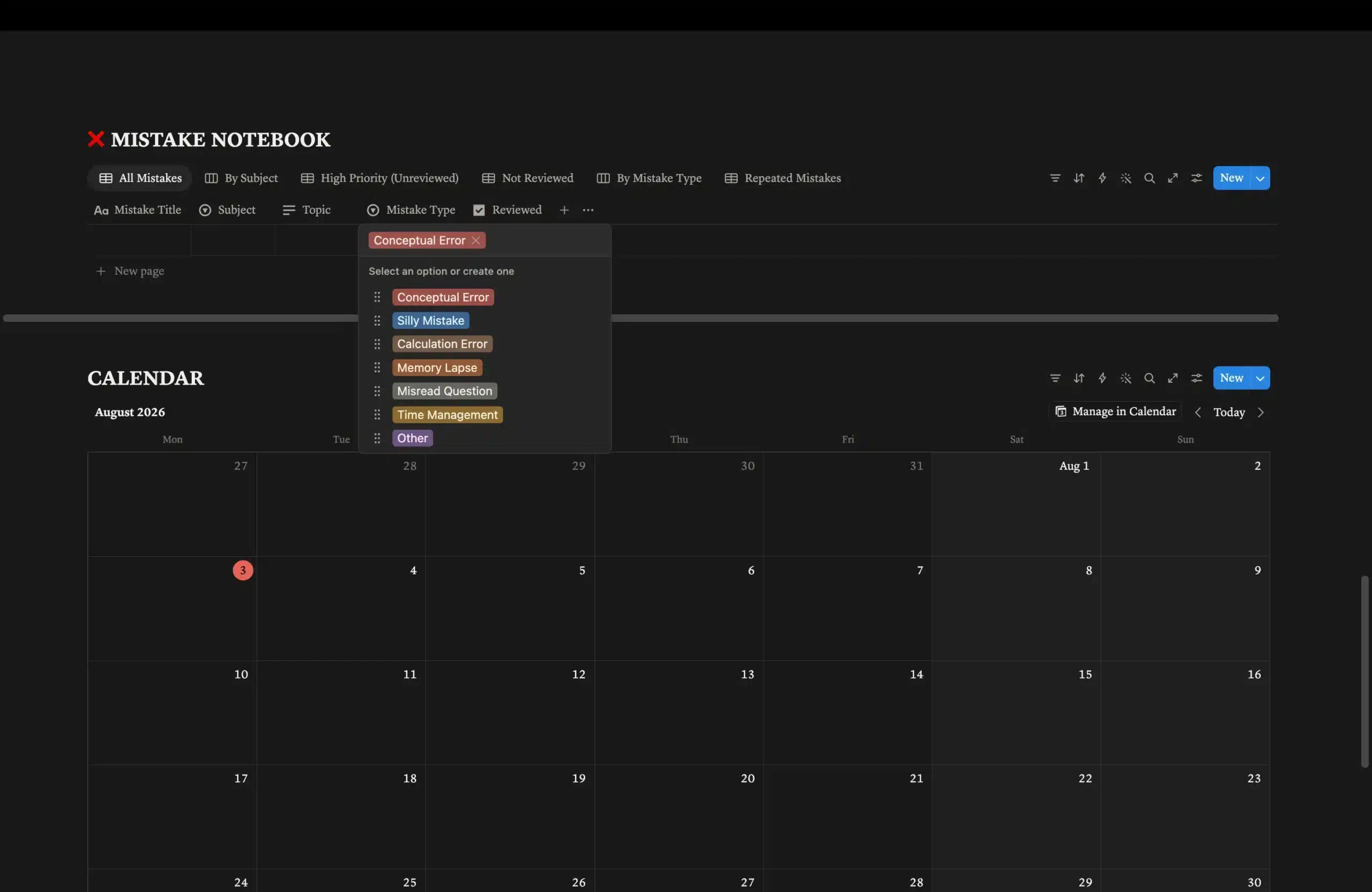Viewport: 1372px width, 892px height.
Task: Open High Priority (Unreviewed) view tab
Action: point(380,178)
